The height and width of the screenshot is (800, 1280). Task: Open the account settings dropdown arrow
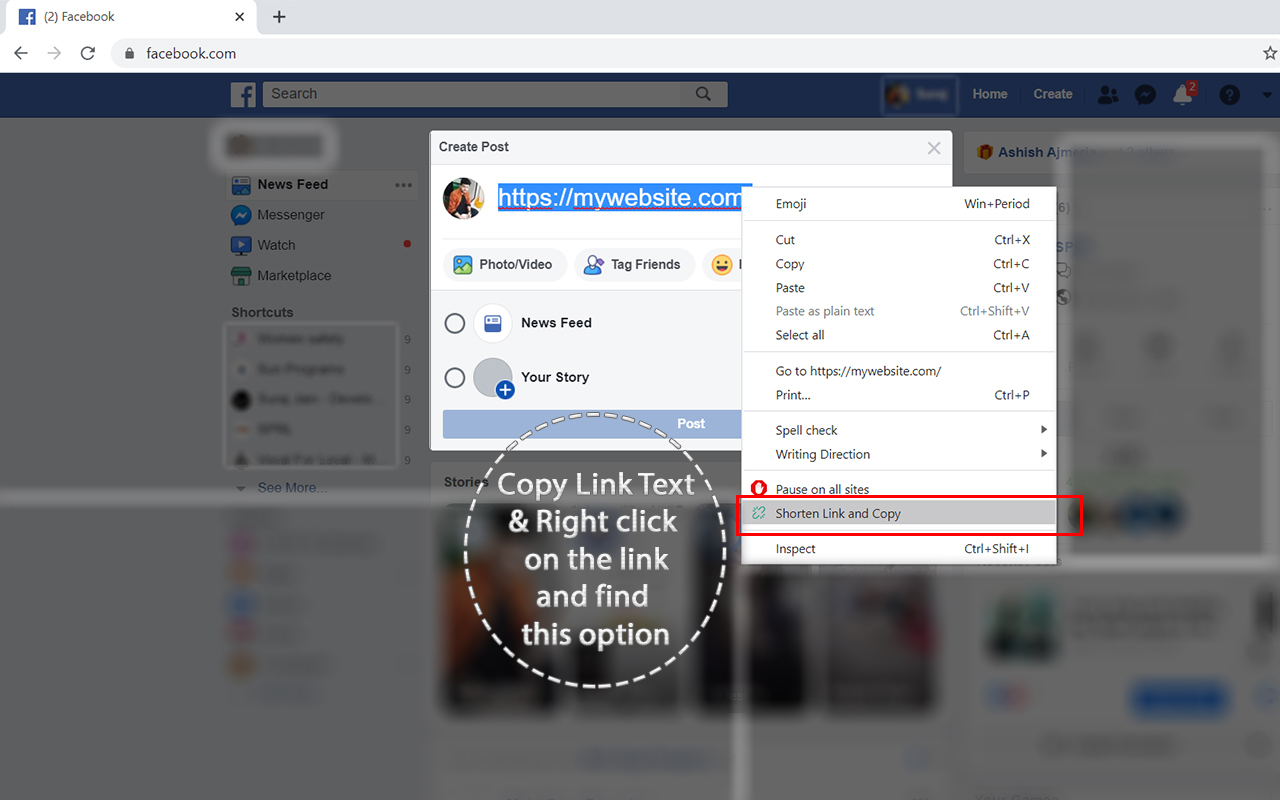[1264, 94]
